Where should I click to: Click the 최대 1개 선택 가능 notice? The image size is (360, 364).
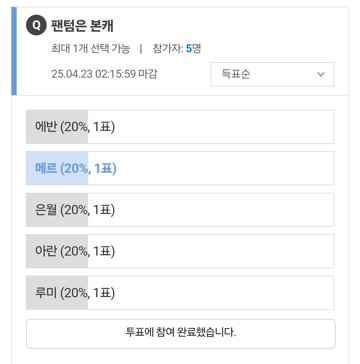90,49
